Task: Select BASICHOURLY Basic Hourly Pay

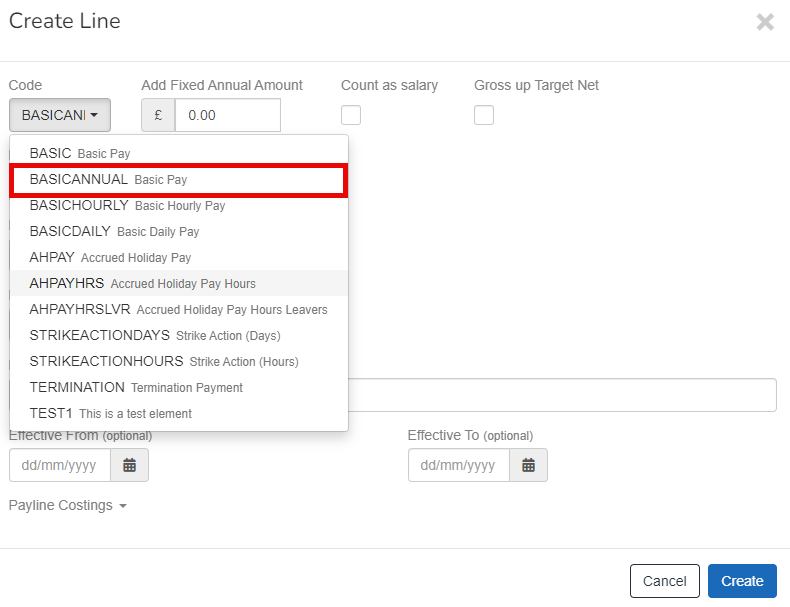Action: 127,206
